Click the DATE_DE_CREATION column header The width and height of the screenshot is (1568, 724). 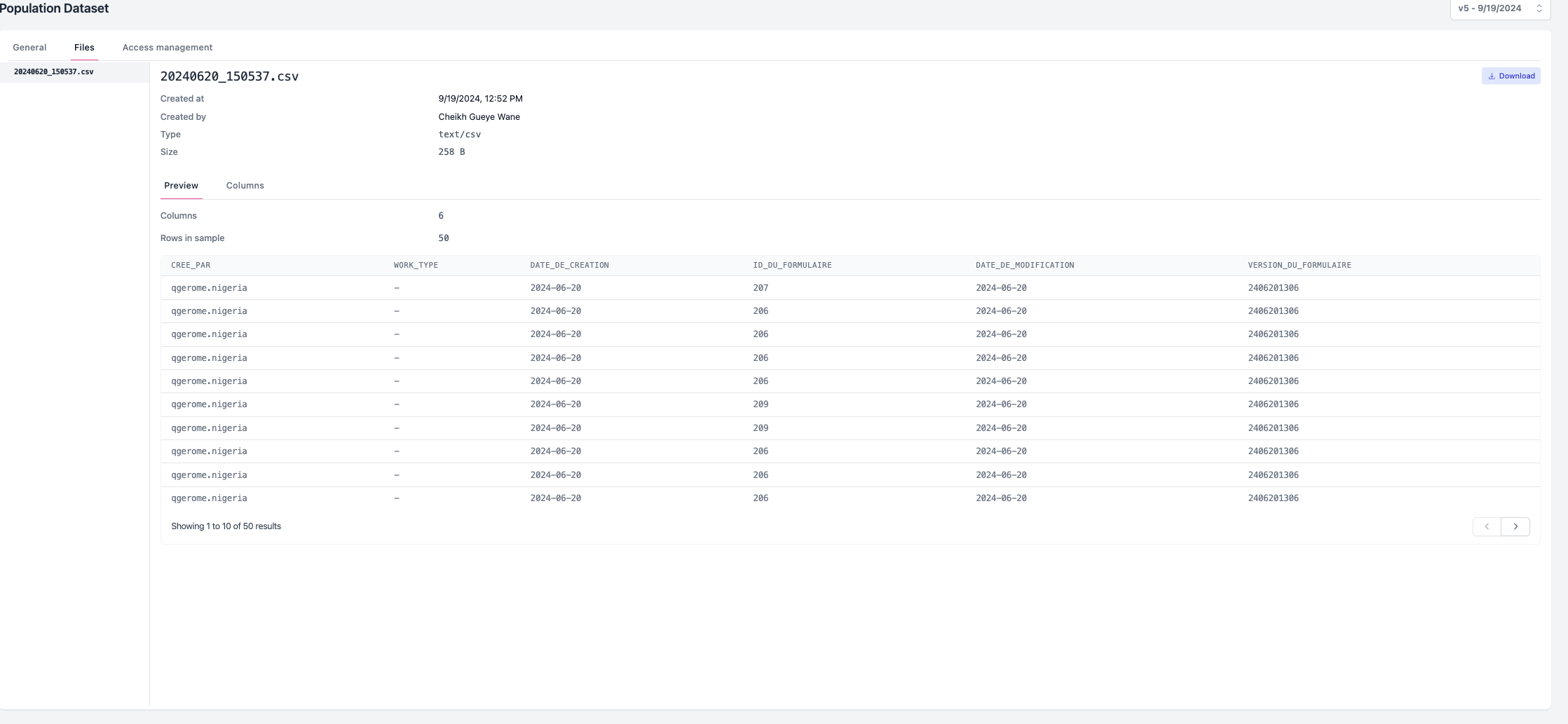click(x=569, y=266)
